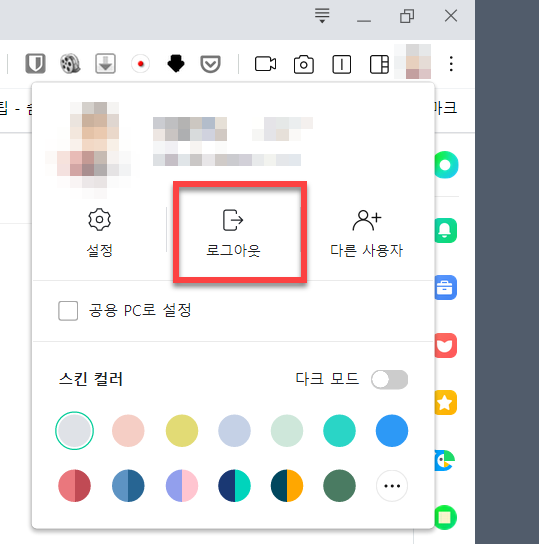Open the blue briefcase sidebar icon

pyautogui.click(x=446, y=288)
